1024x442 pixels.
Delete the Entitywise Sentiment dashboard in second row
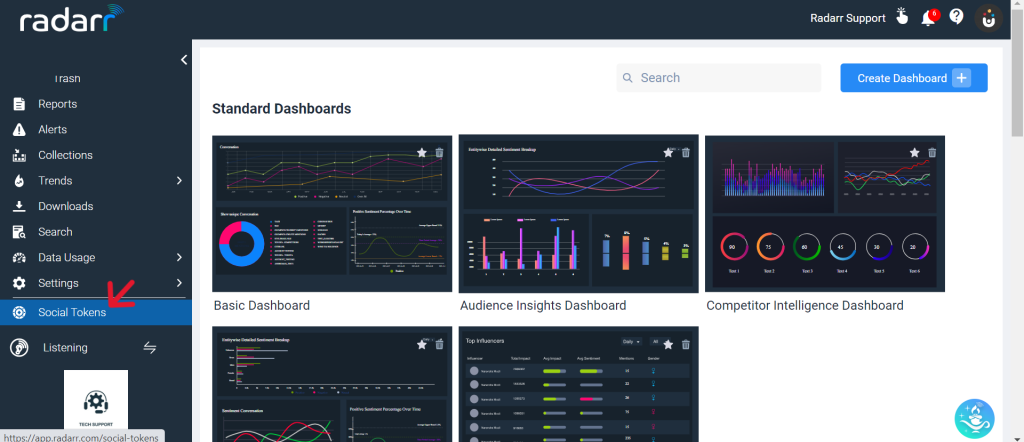[439, 345]
